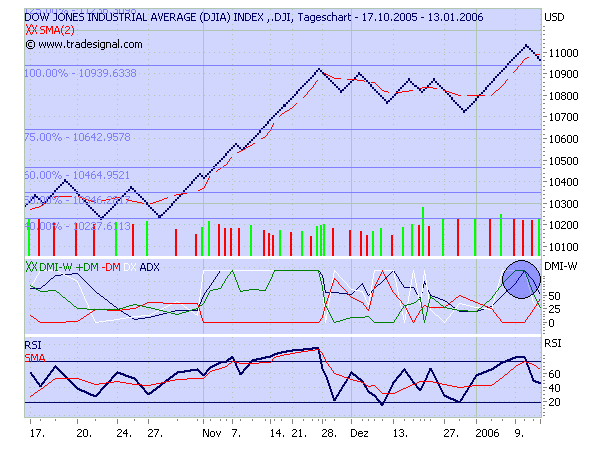Click the 17. date on time axis
This screenshot has width=600, height=450.
click(38, 433)
